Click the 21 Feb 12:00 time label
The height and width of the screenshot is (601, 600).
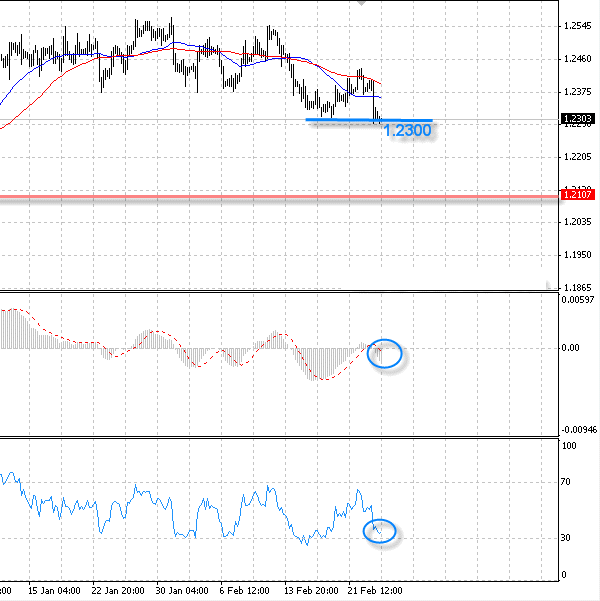[375, 591]
